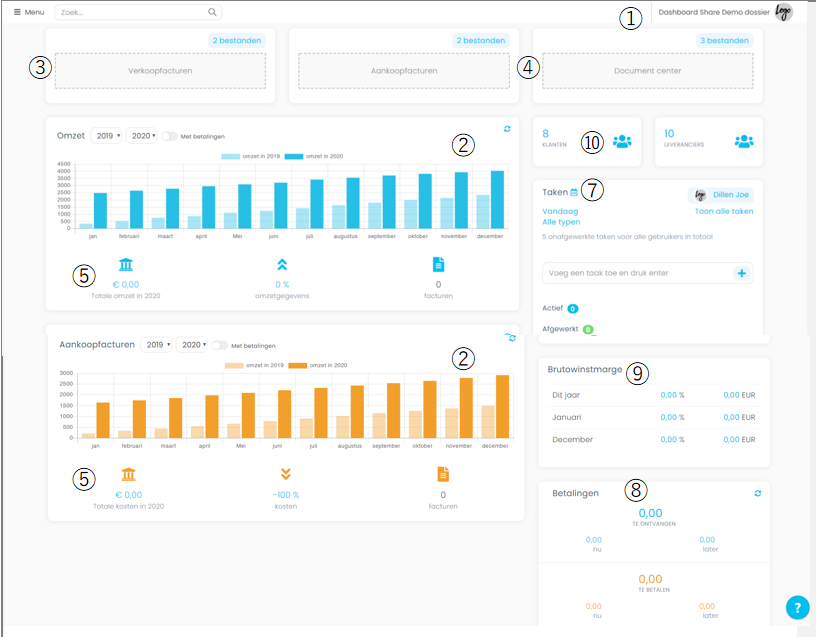The height and width of the screenshot is (637, 816).
Task: Click the calendar icon next to Taken
Action: click(x=574, y=192)
